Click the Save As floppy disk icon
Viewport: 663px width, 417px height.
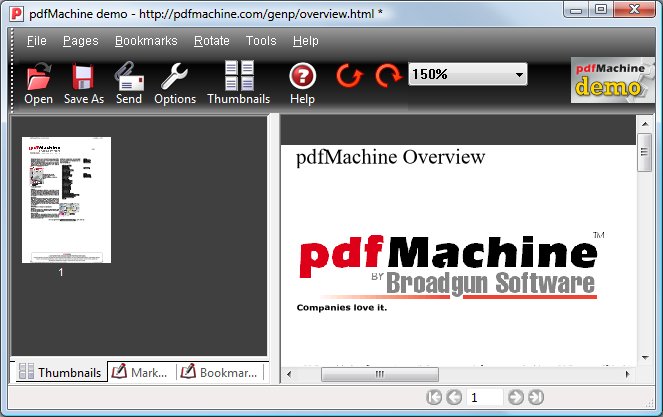(x=83, y=78)
